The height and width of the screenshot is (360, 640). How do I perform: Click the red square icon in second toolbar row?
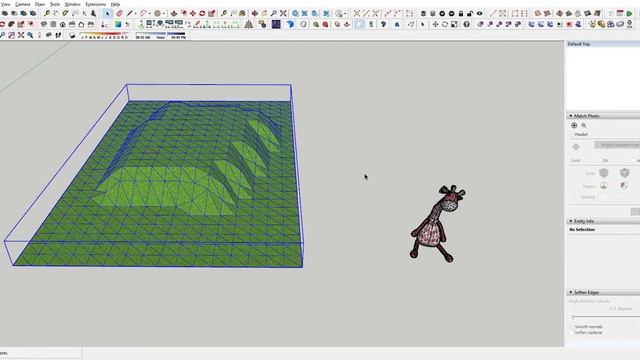[x=569, y=24]
